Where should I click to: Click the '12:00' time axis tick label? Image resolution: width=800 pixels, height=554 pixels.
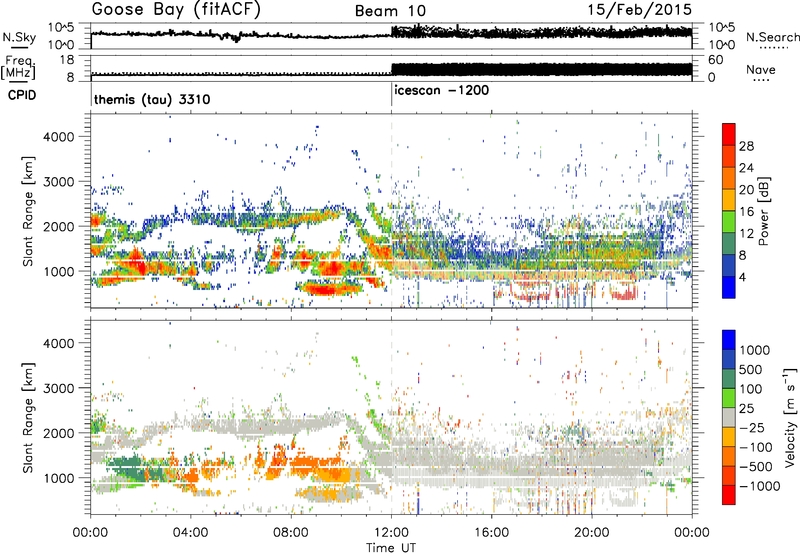point(391,533)
